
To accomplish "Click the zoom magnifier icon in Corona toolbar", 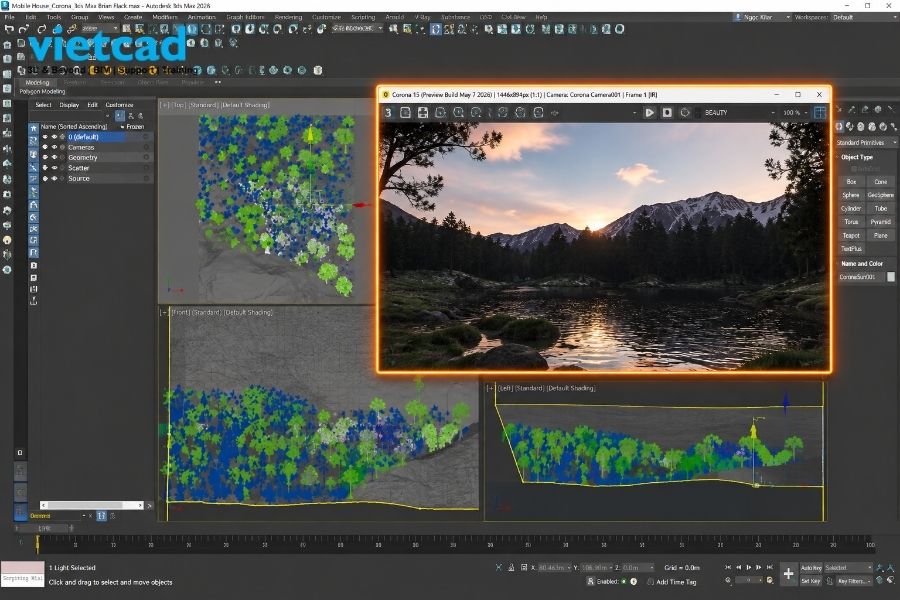I will point(459,113).
